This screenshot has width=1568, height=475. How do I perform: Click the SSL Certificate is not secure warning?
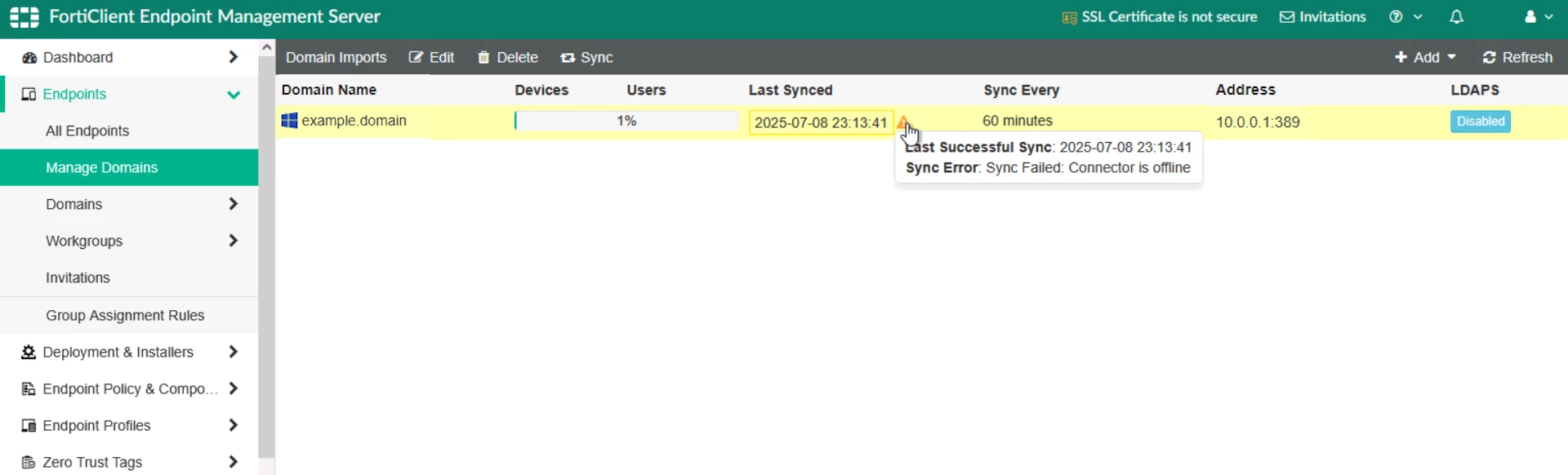(x=1160, y=17)
